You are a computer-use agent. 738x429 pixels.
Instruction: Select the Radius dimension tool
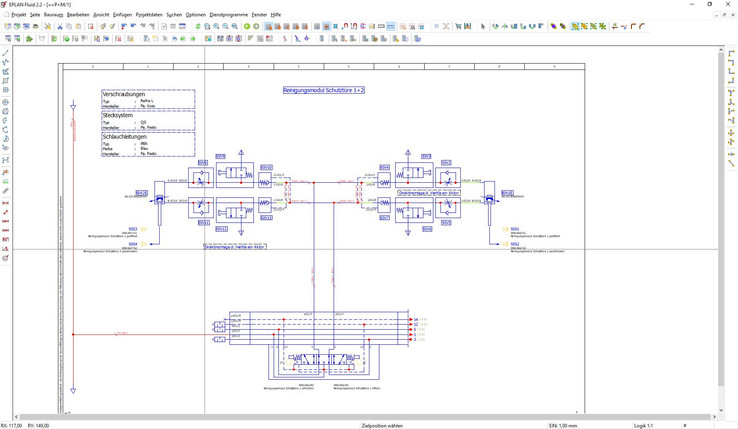click(6, 258)
